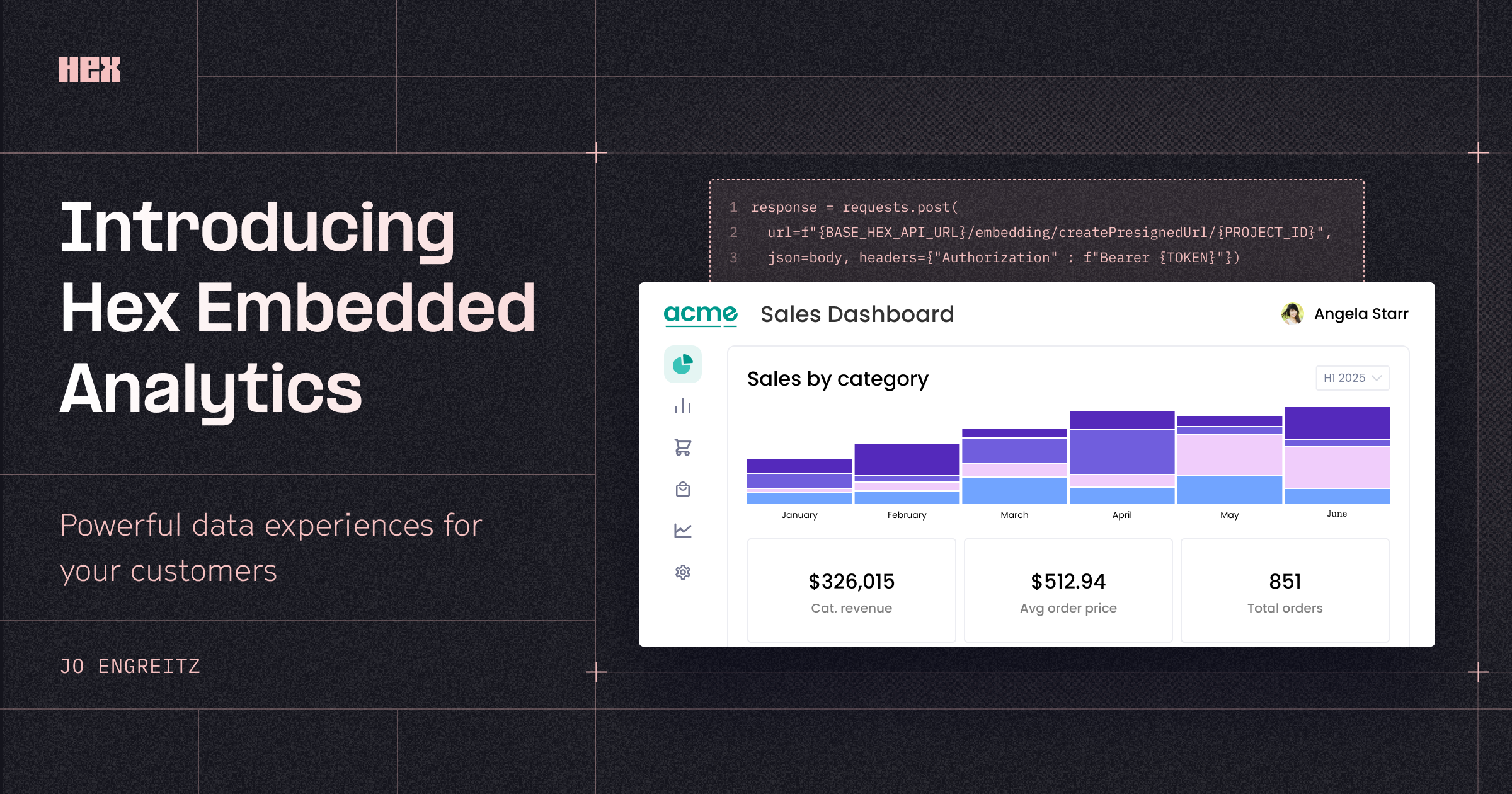Expand the H1 2025 chevron arrow
The width and height of the screenshot is (1512, 794).
point(1377,377)
